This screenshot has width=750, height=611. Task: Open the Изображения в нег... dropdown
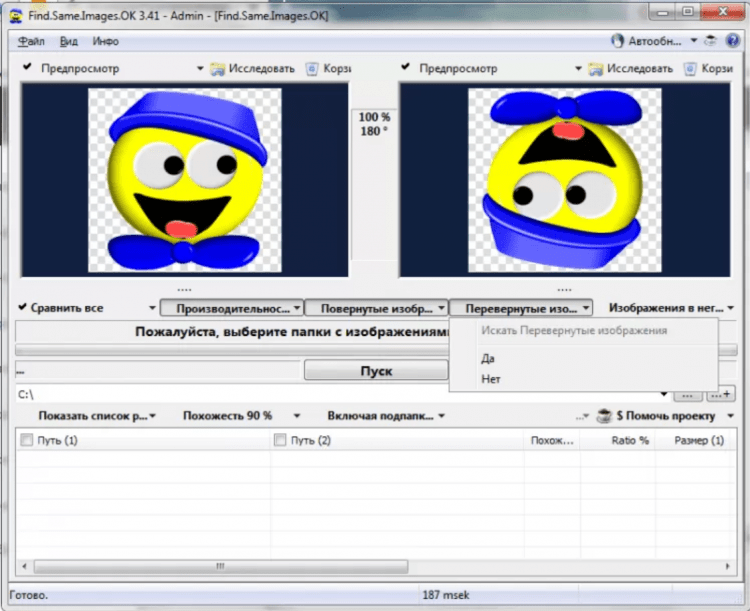(x=671, y=308)
